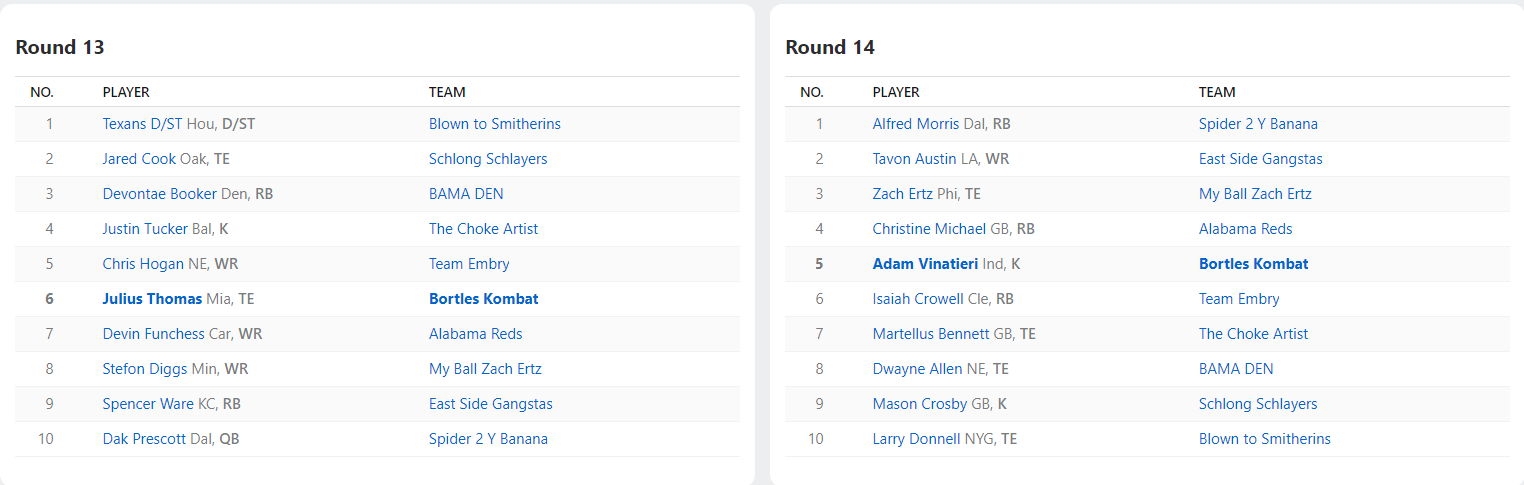The width and height of the screenshot is (1524, 485).
Task: Click Stefon Diggs player link
Action: 145,369
